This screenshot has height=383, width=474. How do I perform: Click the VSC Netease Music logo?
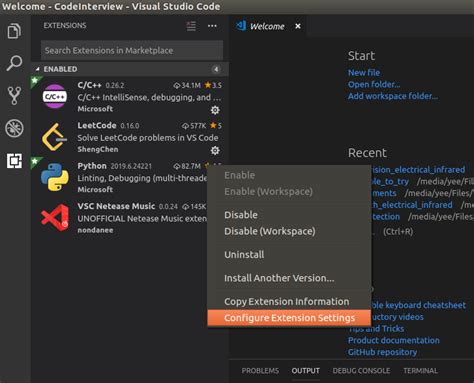pos(55,218)
